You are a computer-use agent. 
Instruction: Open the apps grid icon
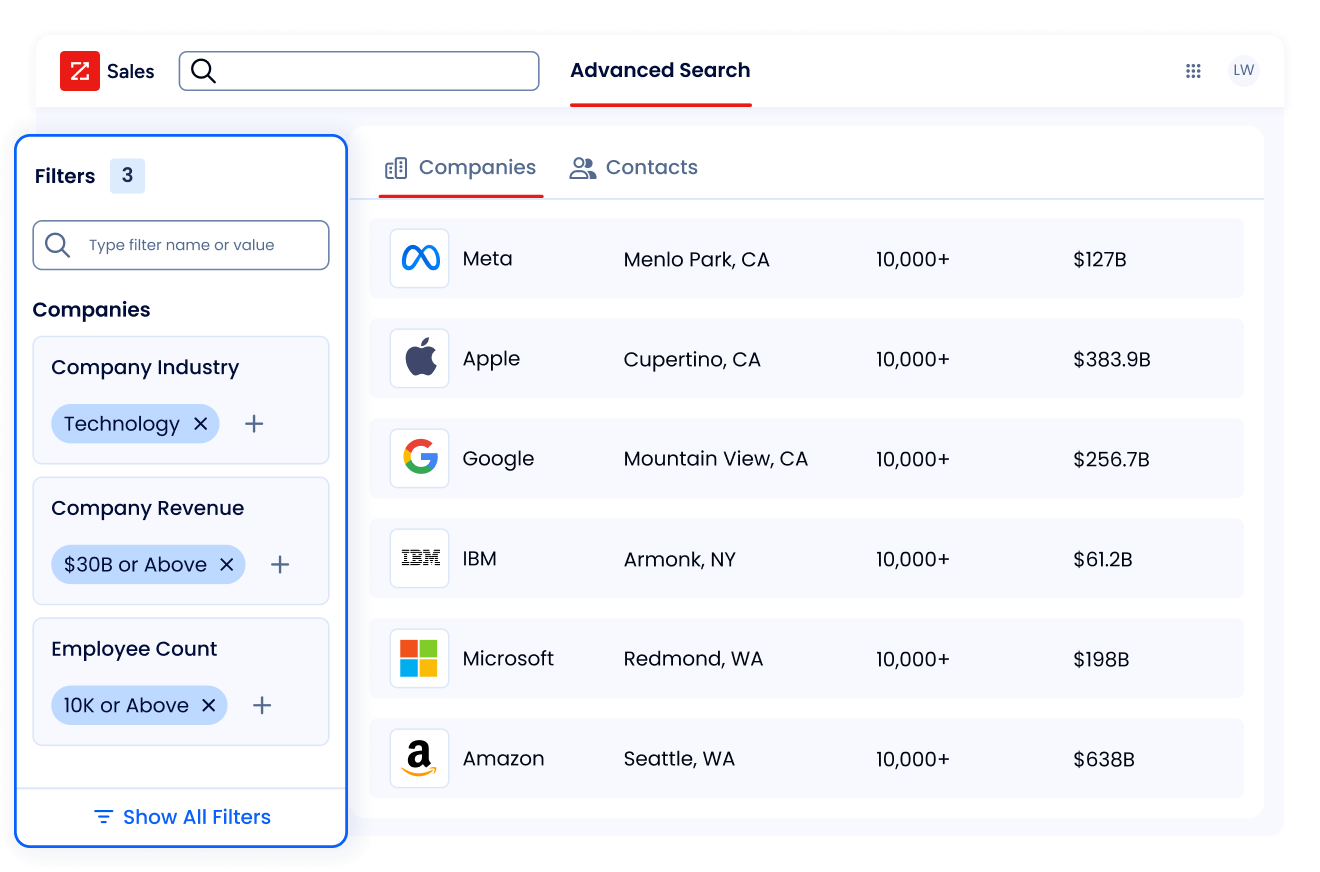[x=1193, y=71]
